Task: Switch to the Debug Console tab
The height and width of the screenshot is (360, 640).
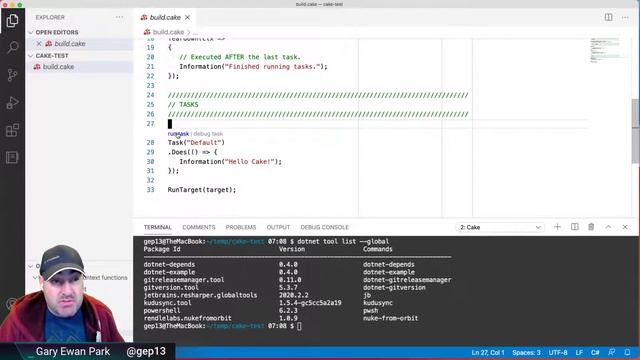Action: coord(324,227)
